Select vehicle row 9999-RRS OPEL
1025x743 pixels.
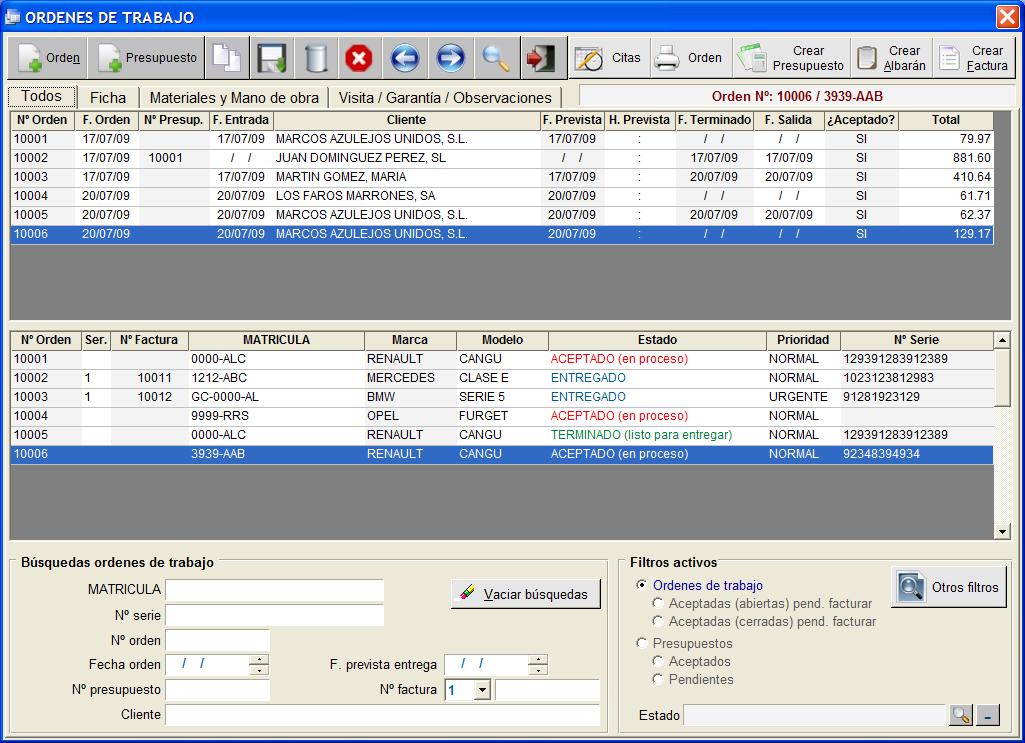[x=502, y=416]
